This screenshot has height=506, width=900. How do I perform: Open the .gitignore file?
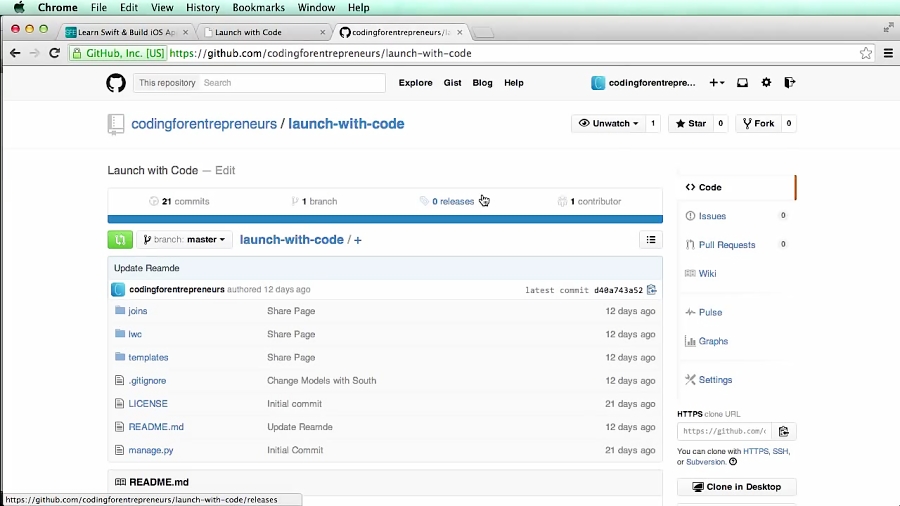click(147, 380)
